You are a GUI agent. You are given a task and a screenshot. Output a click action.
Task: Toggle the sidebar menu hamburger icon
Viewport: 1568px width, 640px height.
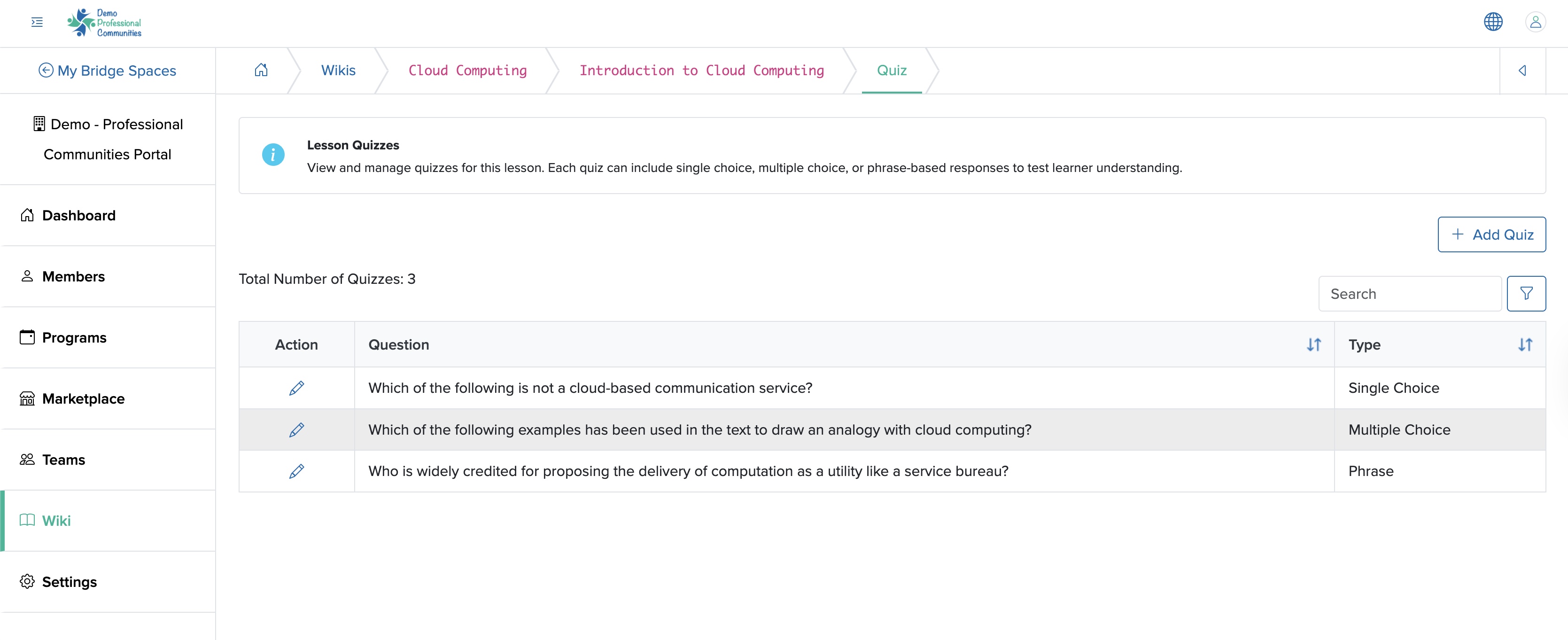(x=37, y=23)
